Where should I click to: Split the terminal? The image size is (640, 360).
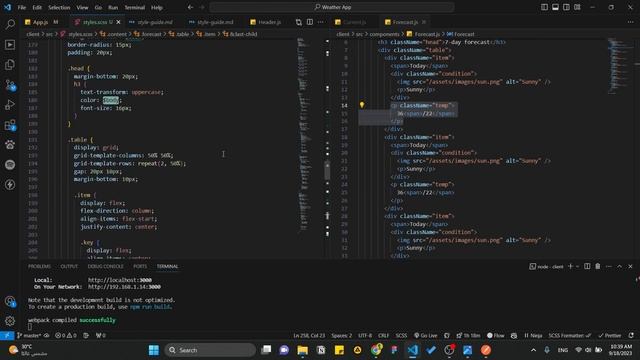587,267
